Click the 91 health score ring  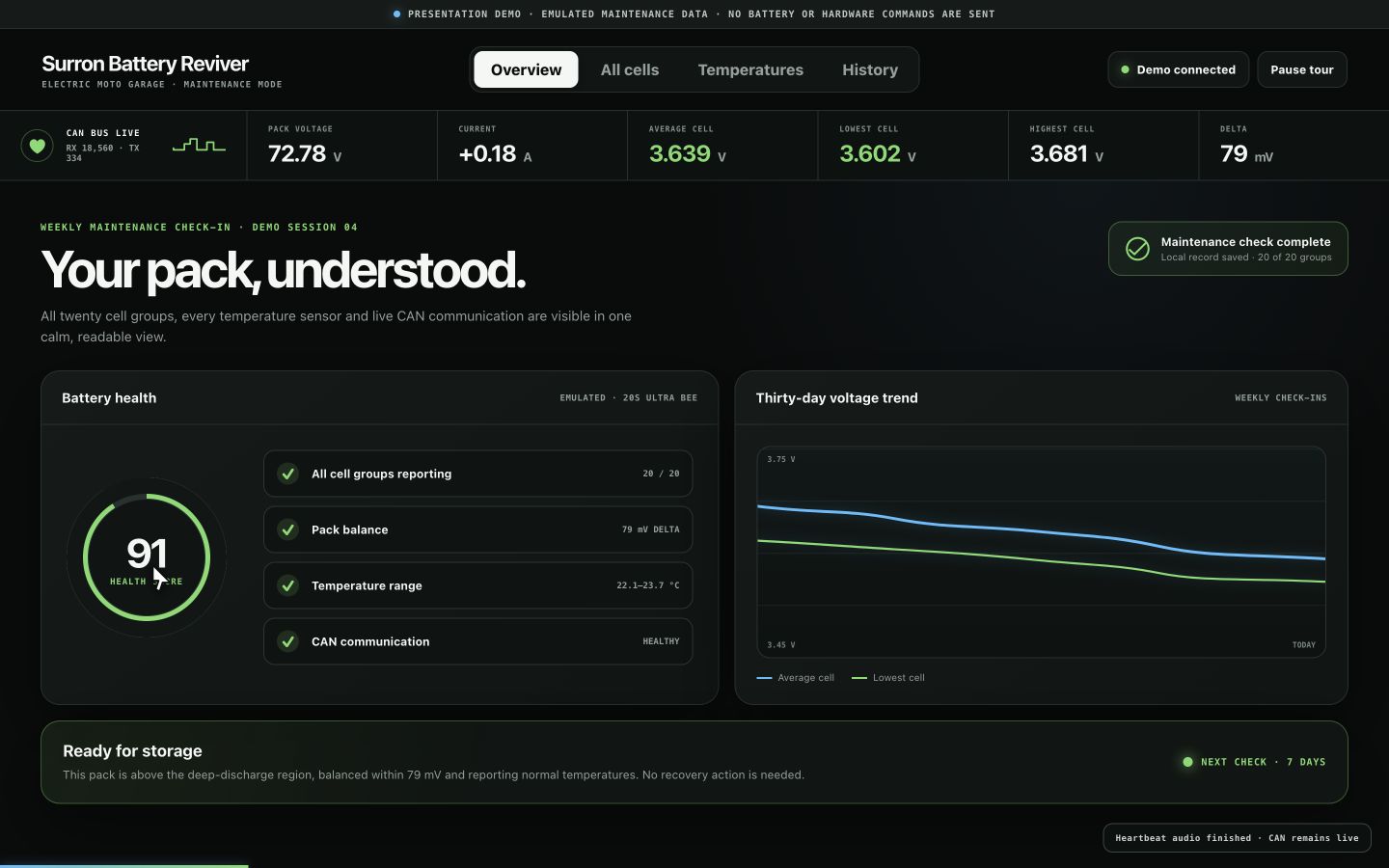point(147,557)
